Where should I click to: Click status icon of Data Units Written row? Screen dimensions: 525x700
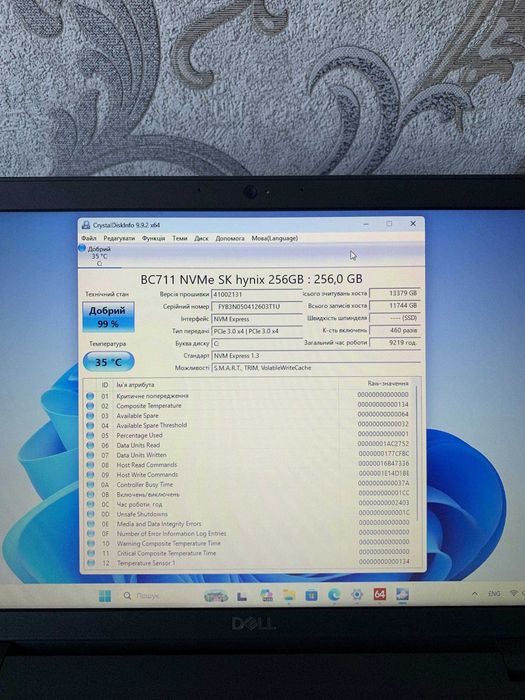pos(90,455)
